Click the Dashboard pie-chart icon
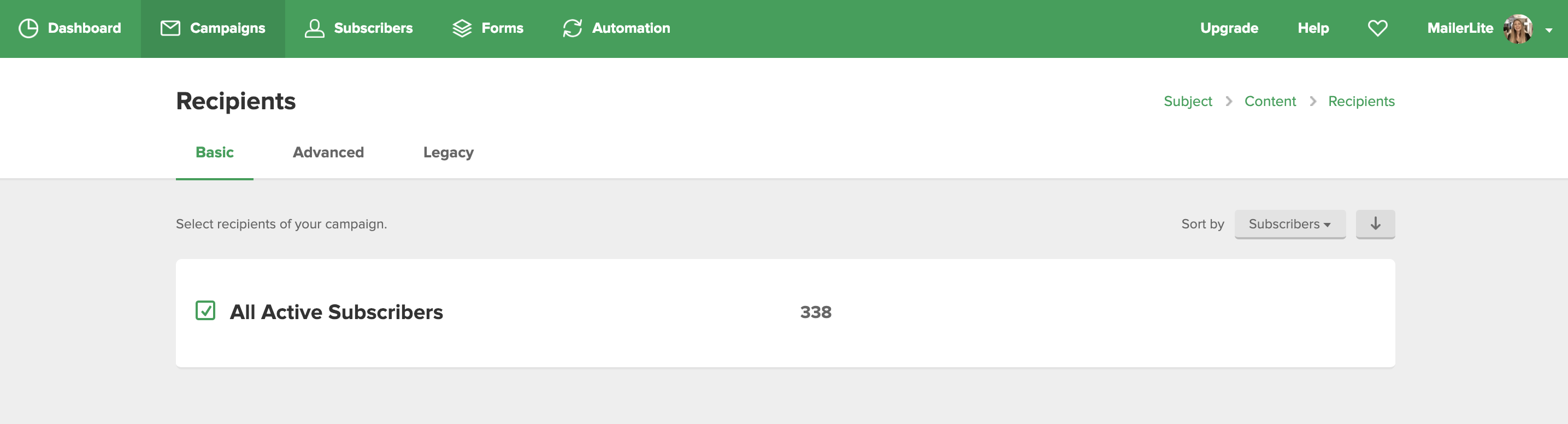 pyautogui.click(x=28, y=28)
